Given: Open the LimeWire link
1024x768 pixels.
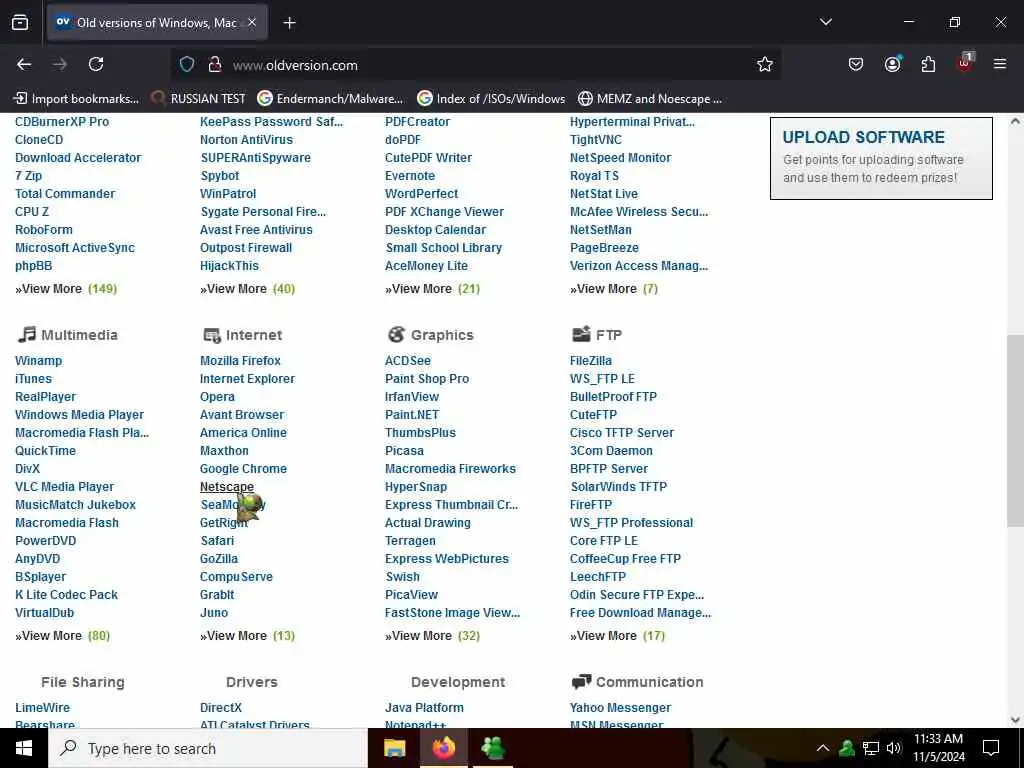Looking at the screenshot, I should pyautogui.click(x=42, y=707).
